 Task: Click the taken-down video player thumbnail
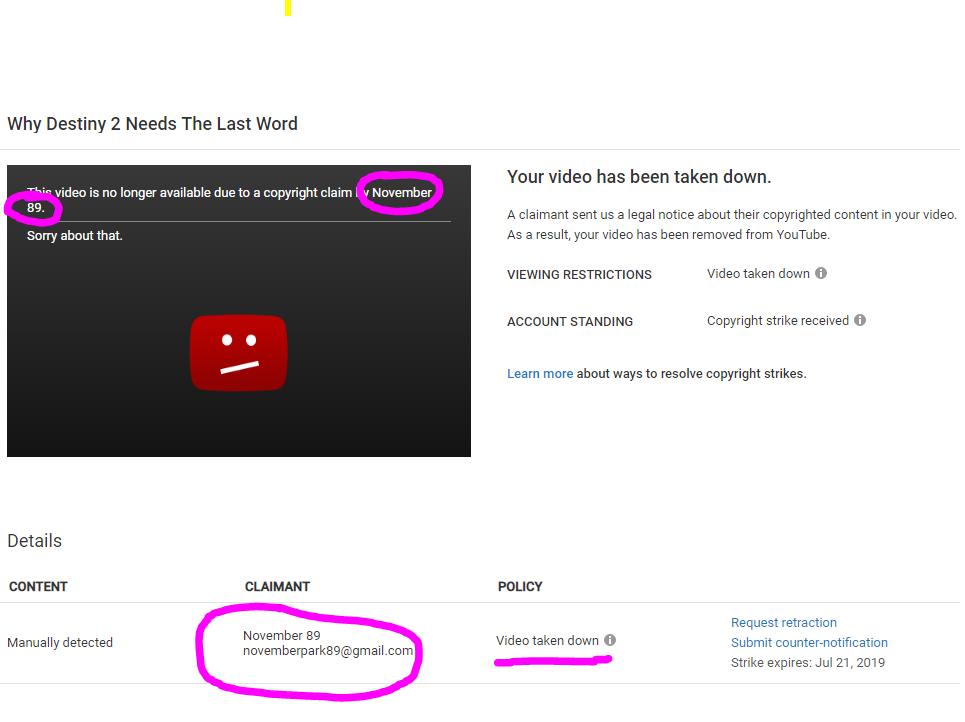(x=239, y=311)
